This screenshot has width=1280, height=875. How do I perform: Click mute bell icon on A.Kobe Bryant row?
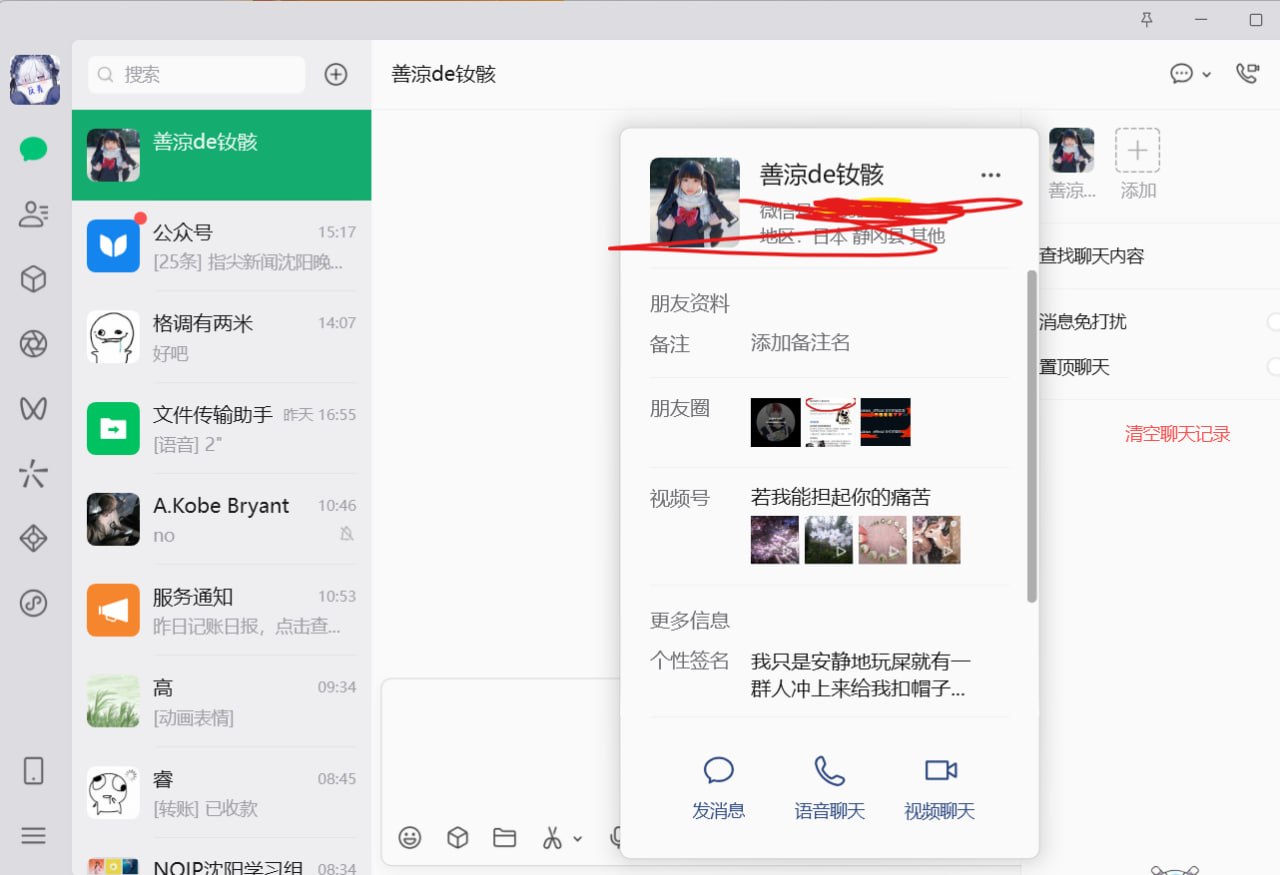click(x=347, y=535)
